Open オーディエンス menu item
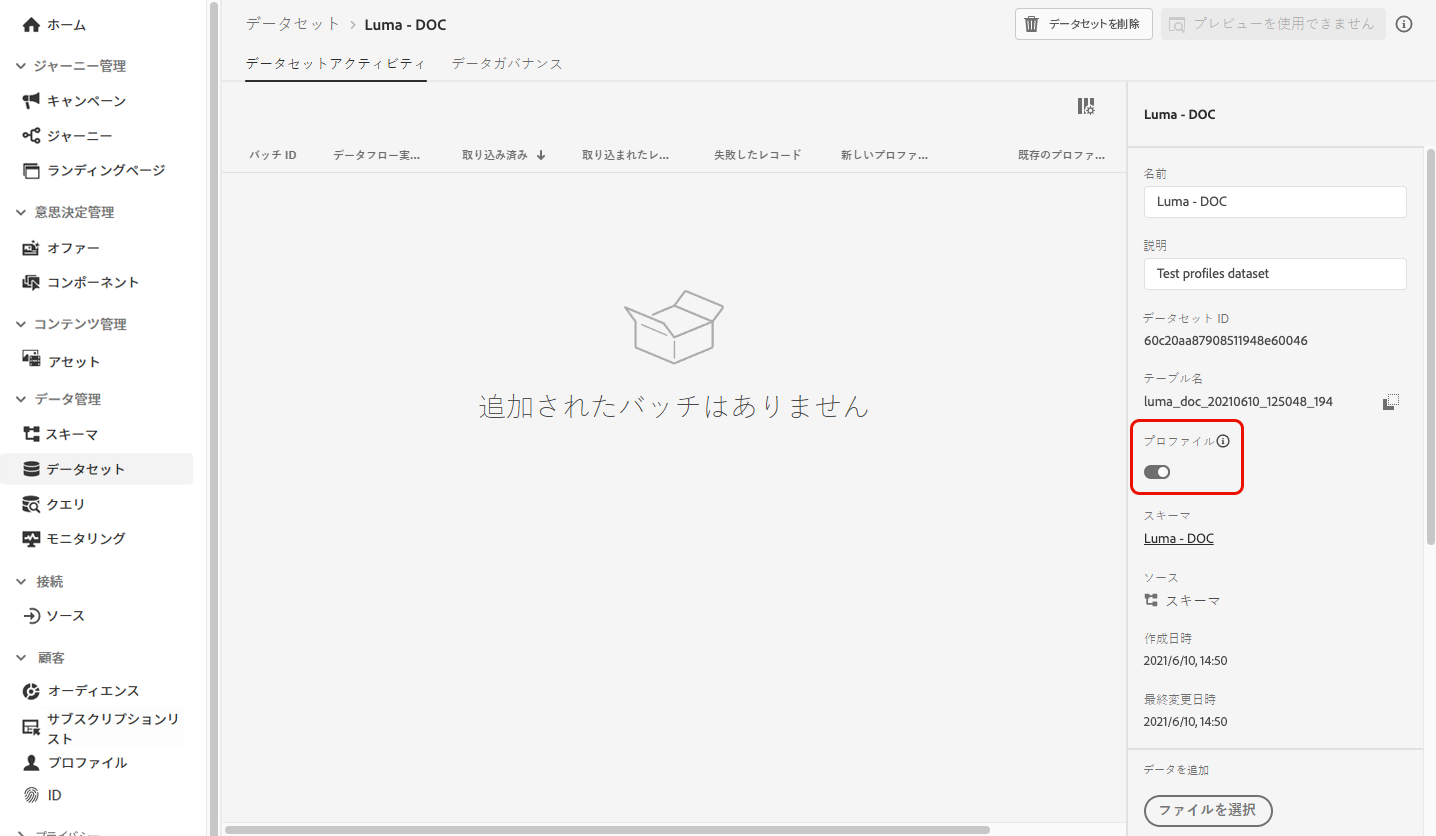The height and width of the screenshot is (836, 1436). tap(94, 691)
